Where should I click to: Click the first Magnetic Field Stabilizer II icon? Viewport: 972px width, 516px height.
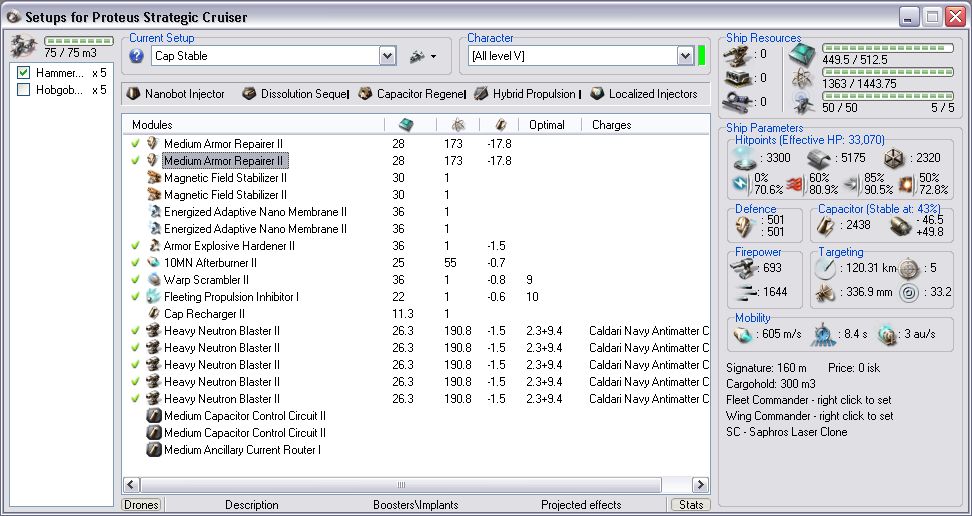[154, 178]
